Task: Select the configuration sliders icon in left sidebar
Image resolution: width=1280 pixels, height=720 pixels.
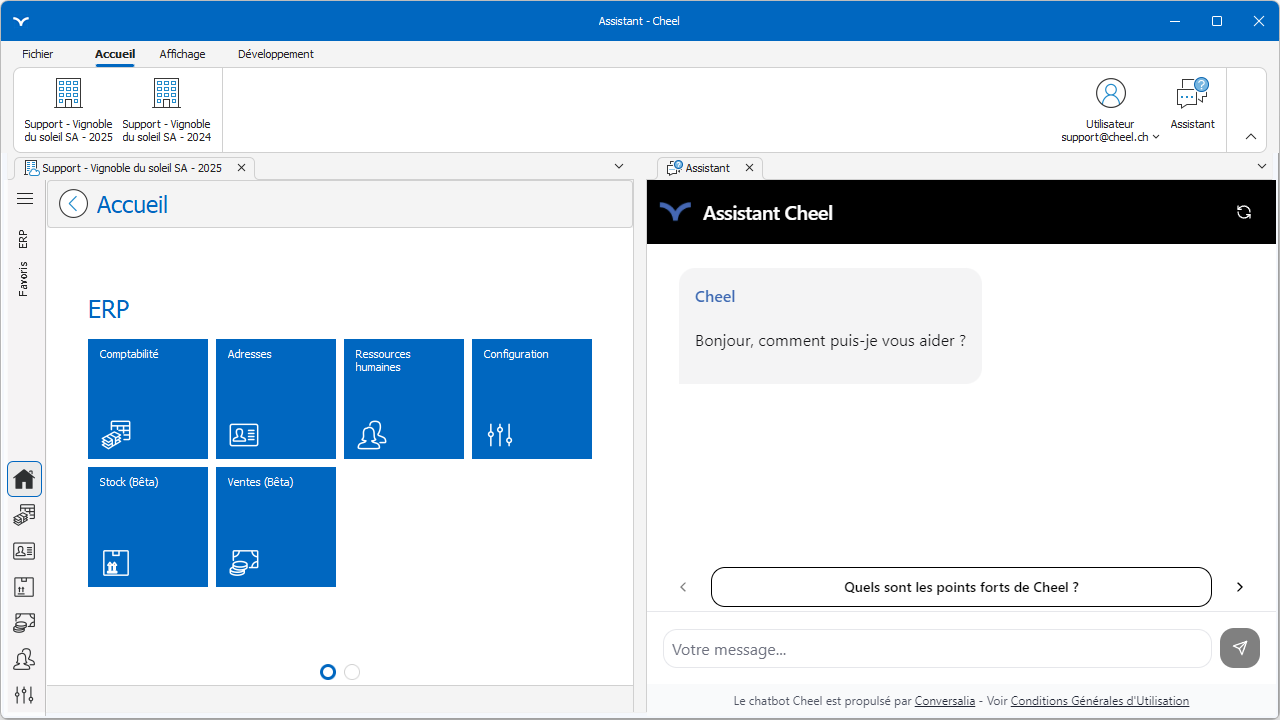Action: point(25,695)
